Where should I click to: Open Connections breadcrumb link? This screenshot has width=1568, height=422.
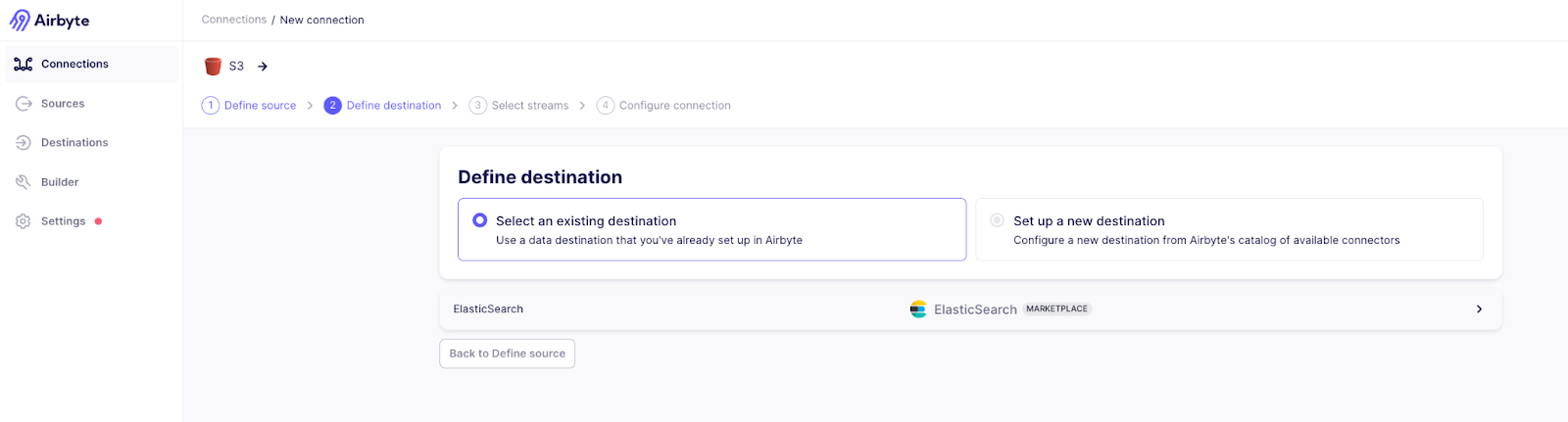click(x=233, y=20)
